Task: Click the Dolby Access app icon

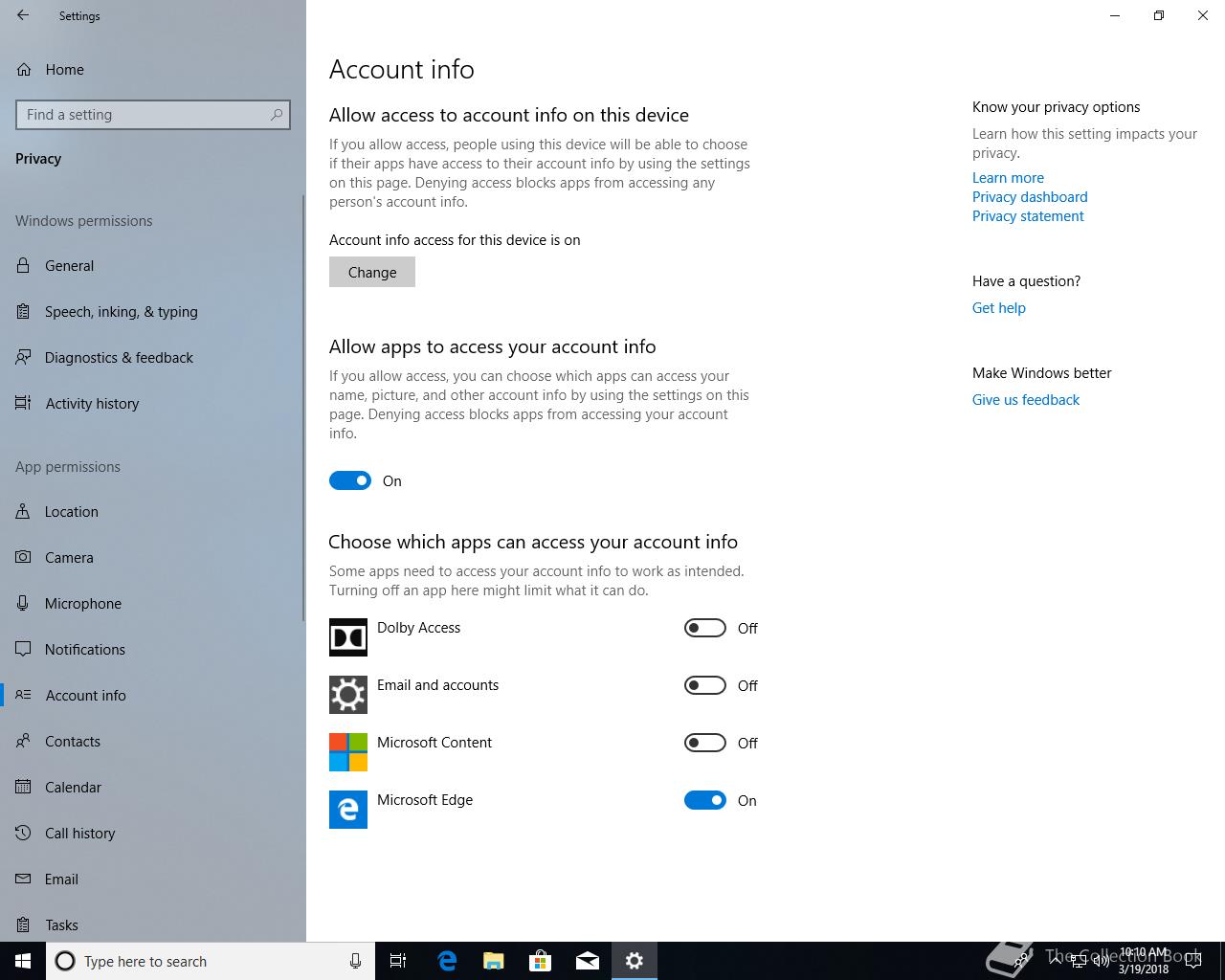Action: [x=348, y=637]
